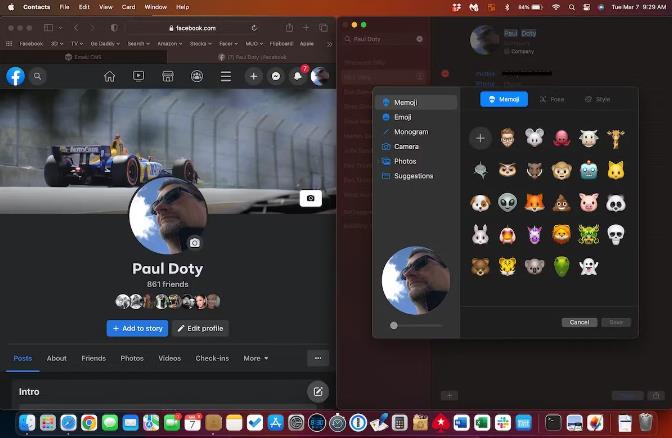Open the Photos tab on Facebook profile

pos(132,358)
